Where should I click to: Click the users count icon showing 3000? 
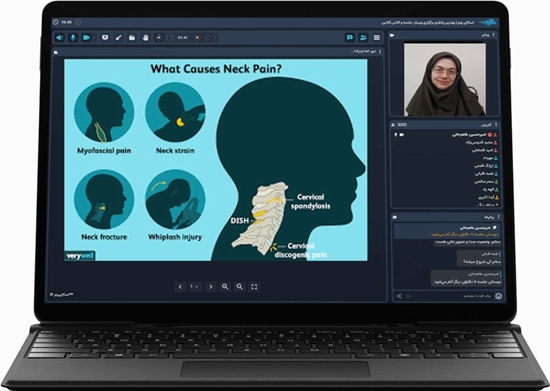tap(393, 125)
